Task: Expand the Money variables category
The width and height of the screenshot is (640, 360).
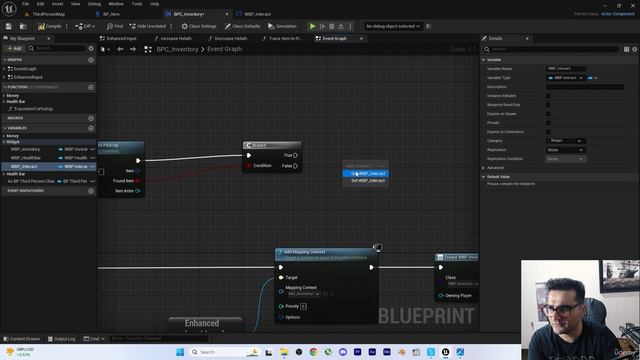Action: (4, 136)
